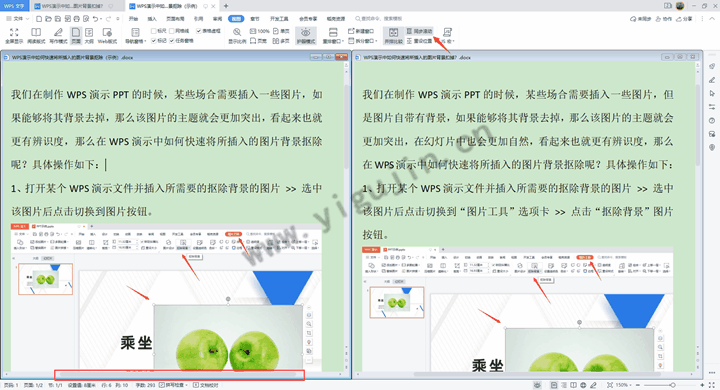Click the status bar zoom slider handle

pyautogui.click(x=673, y=385)
